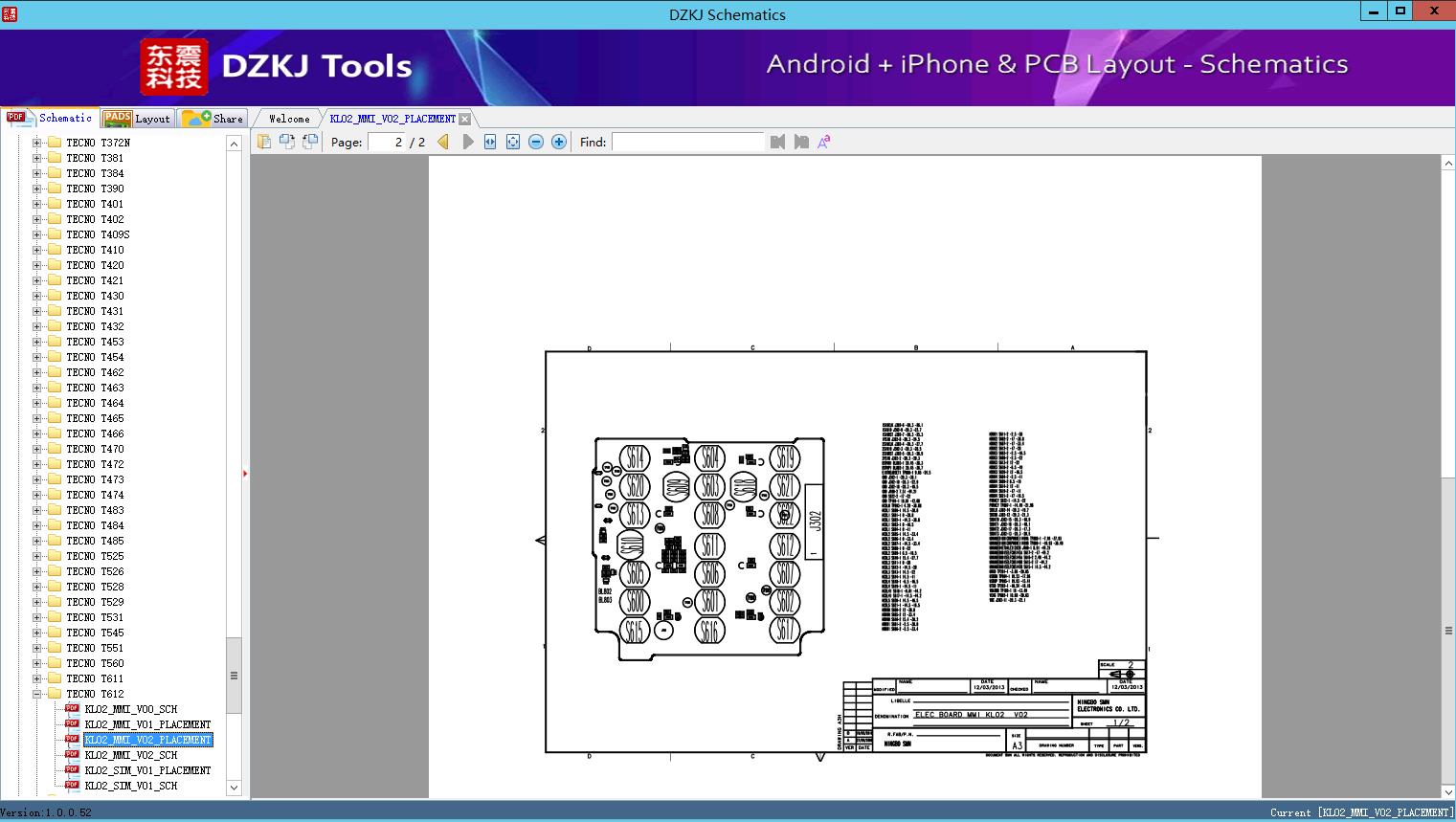
Task: Click the TECNO T545 folder icon
Action: click(x=55, y=633)
